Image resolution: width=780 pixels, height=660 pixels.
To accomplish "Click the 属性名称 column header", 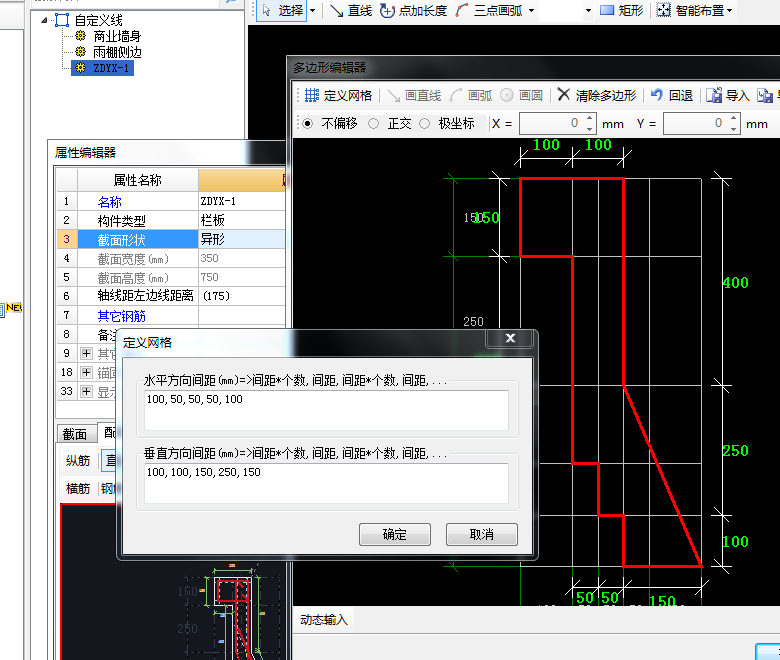I will click(138, 180).
